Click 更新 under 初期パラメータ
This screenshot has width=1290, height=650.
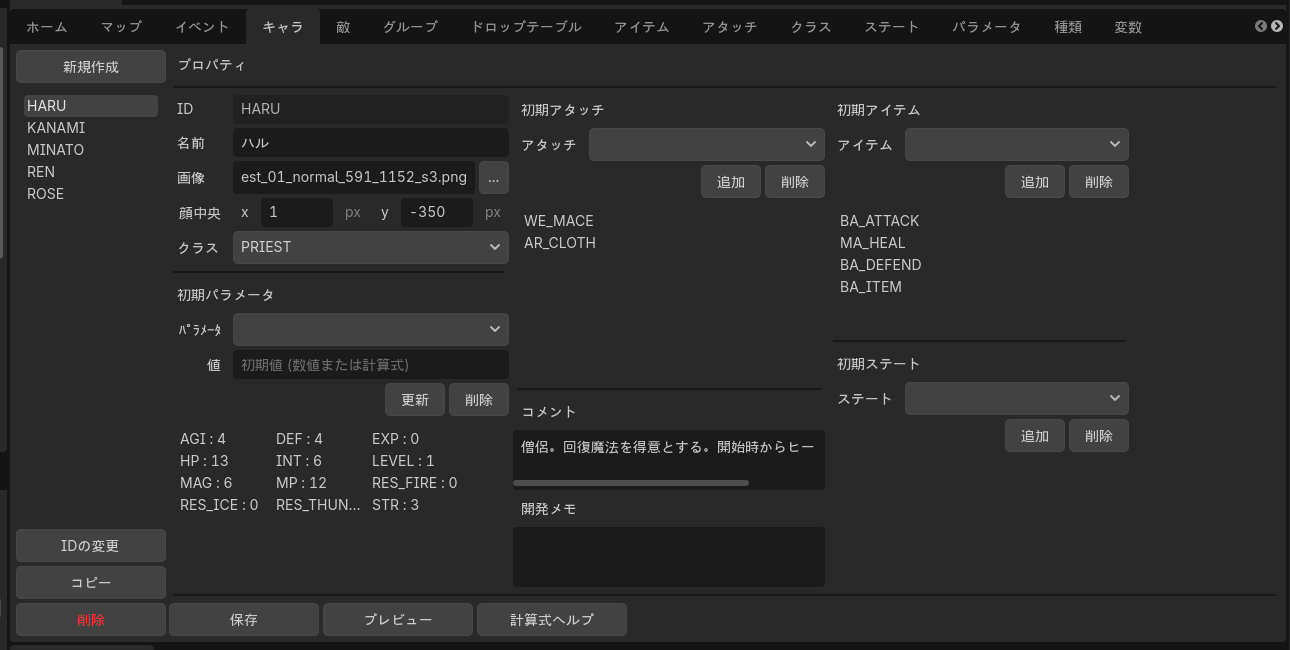click(x=415, y=400)
